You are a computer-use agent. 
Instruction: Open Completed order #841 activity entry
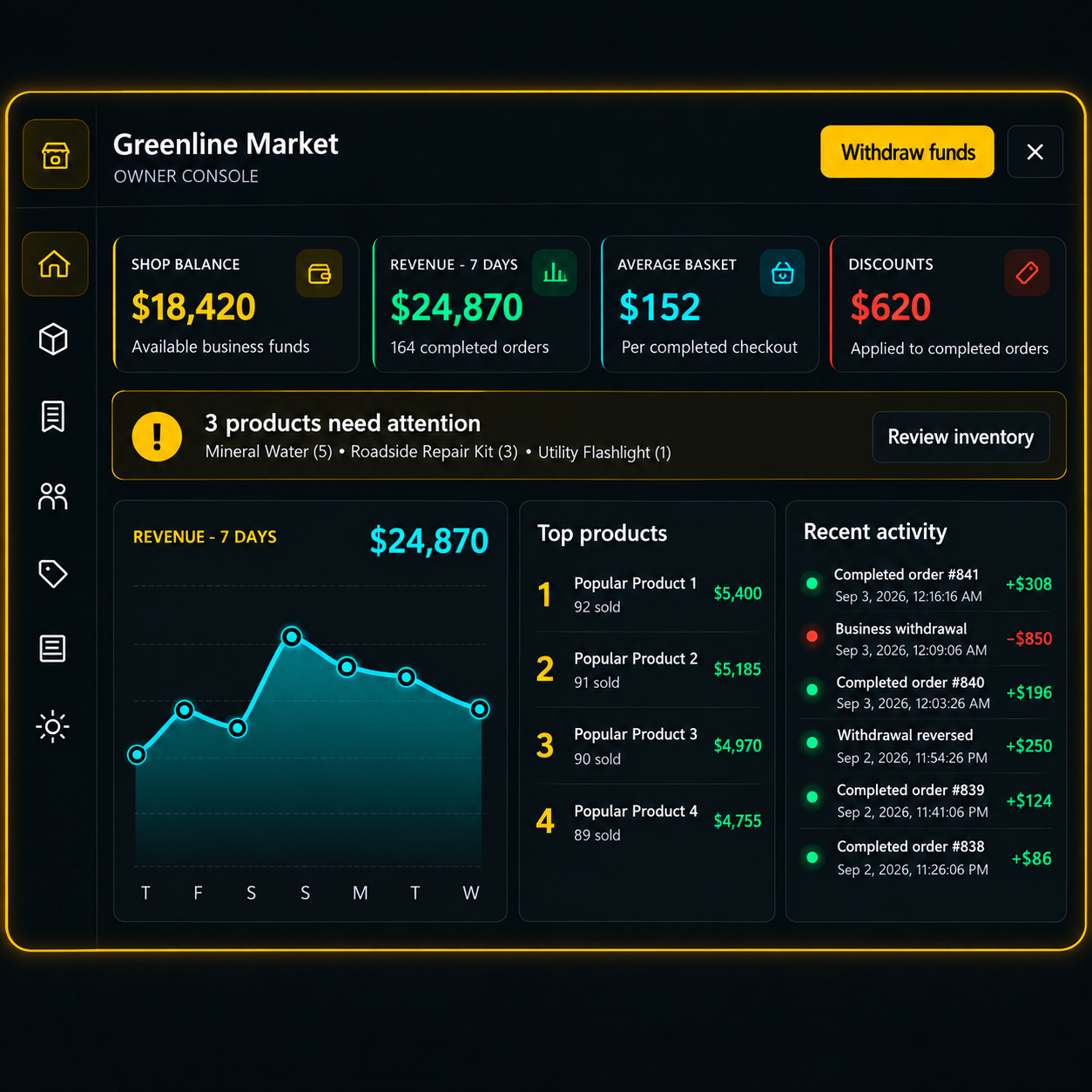927,584
